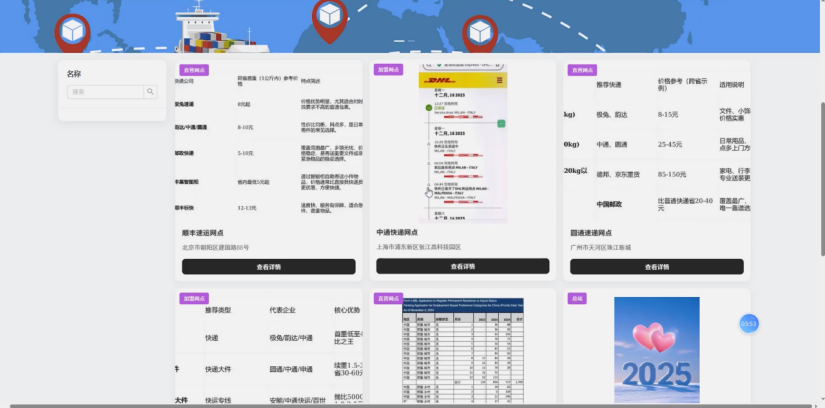Screen dimensions: 825x408
Task: Click the 85-150元 price cell
Action: (x=672, y=174)
